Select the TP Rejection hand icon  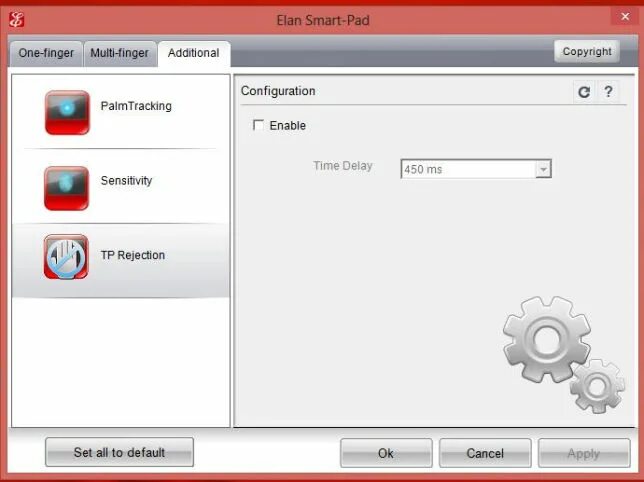click(66, 257)
